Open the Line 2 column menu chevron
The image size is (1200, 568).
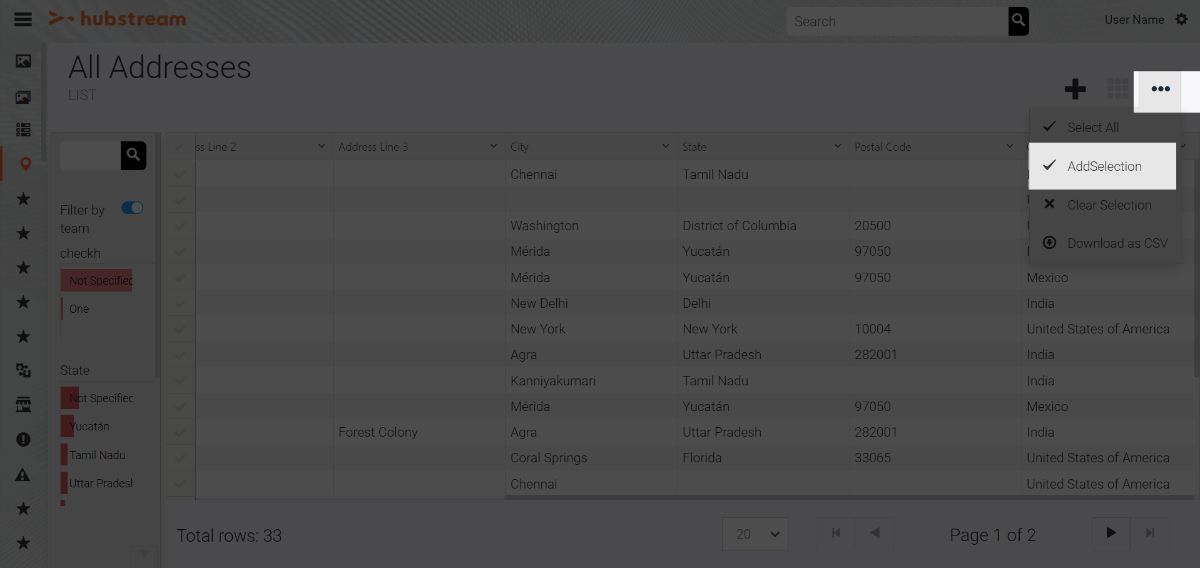tap(322, 147)
